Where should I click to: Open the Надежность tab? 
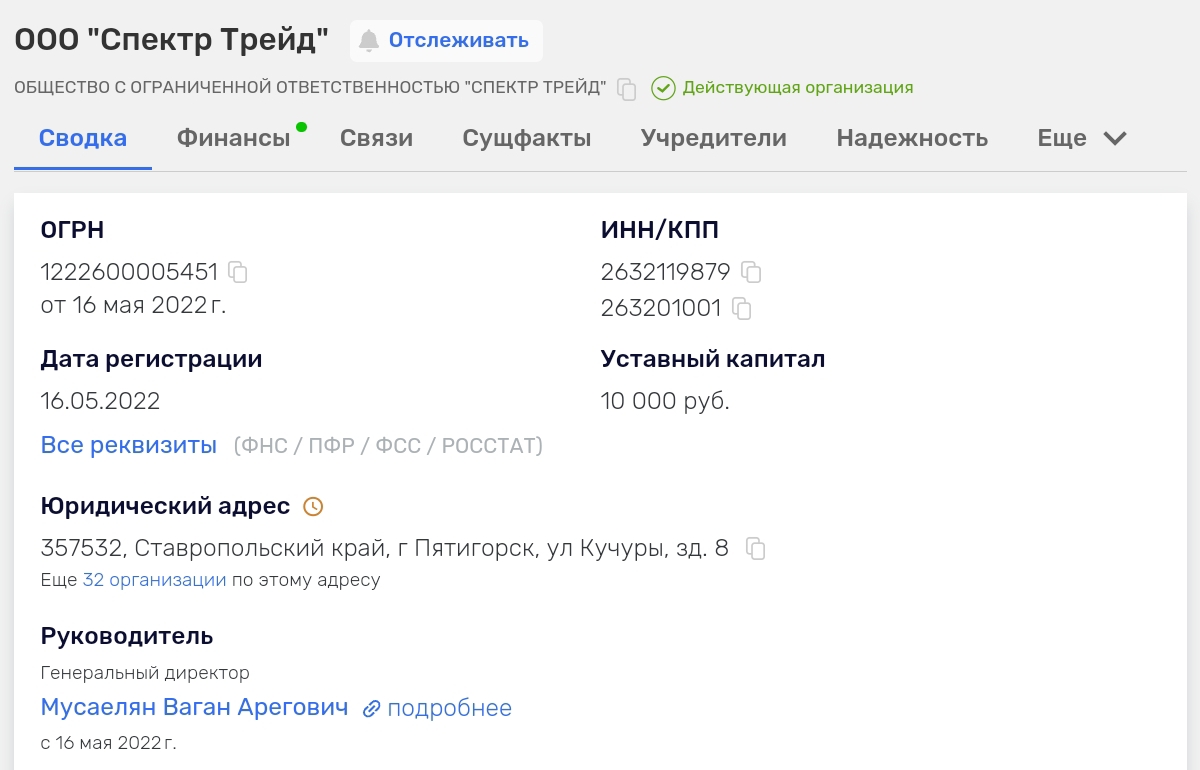[912, 138]
